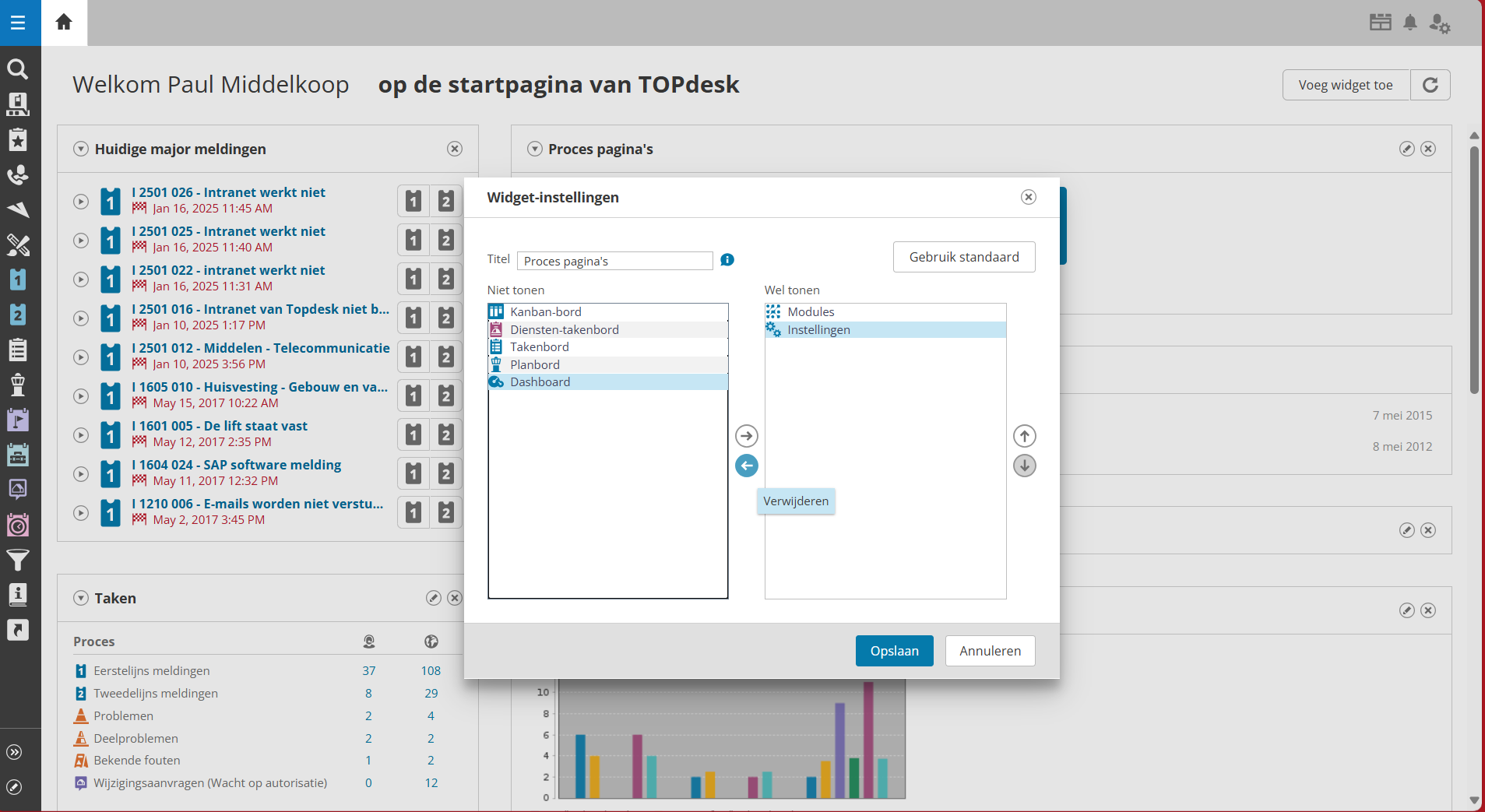Click the Opslaan button
1485x812 pixels.
[894, 651]
